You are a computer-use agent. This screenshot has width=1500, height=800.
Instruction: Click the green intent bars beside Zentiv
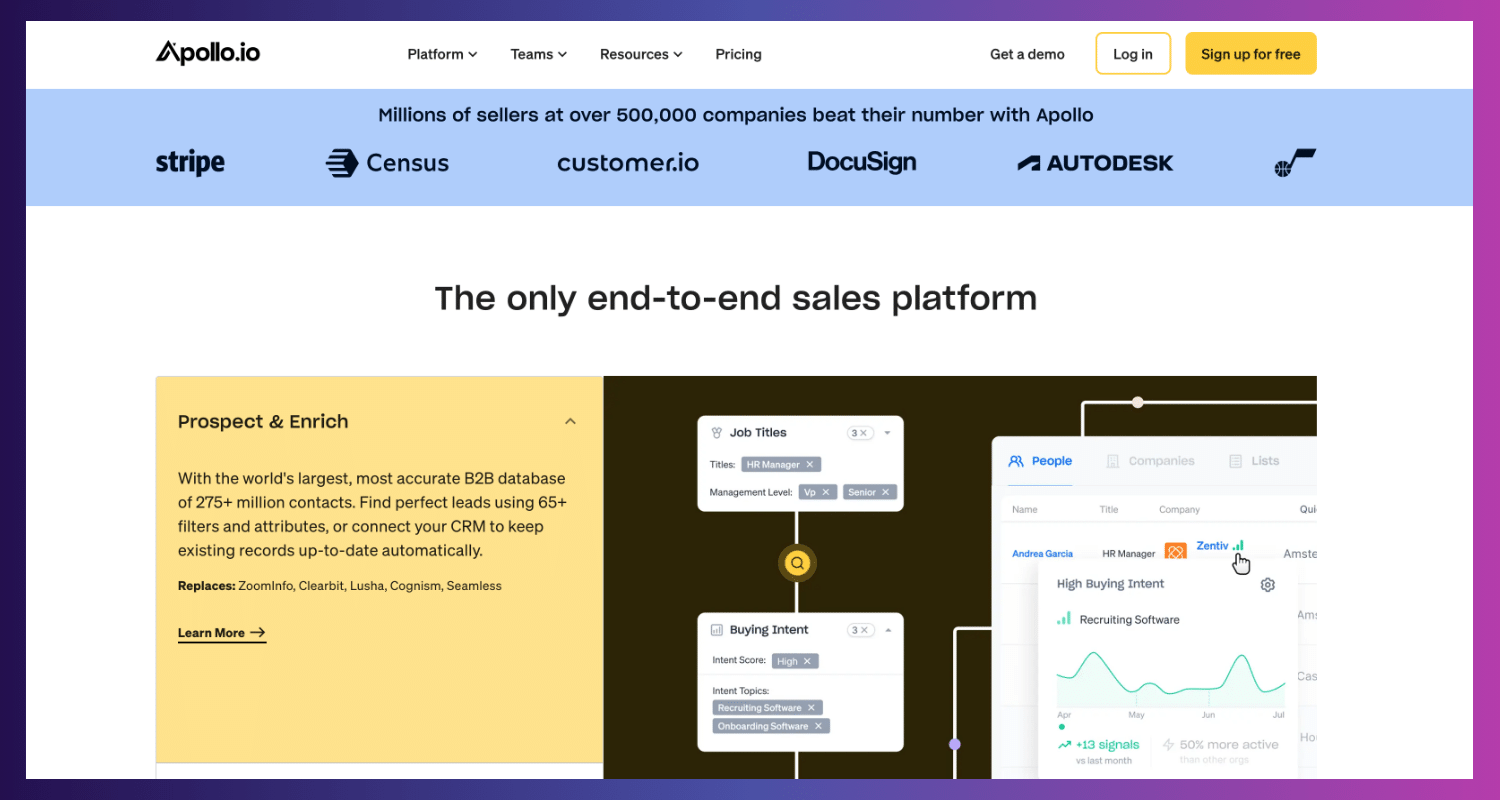tap(1238, 545)
